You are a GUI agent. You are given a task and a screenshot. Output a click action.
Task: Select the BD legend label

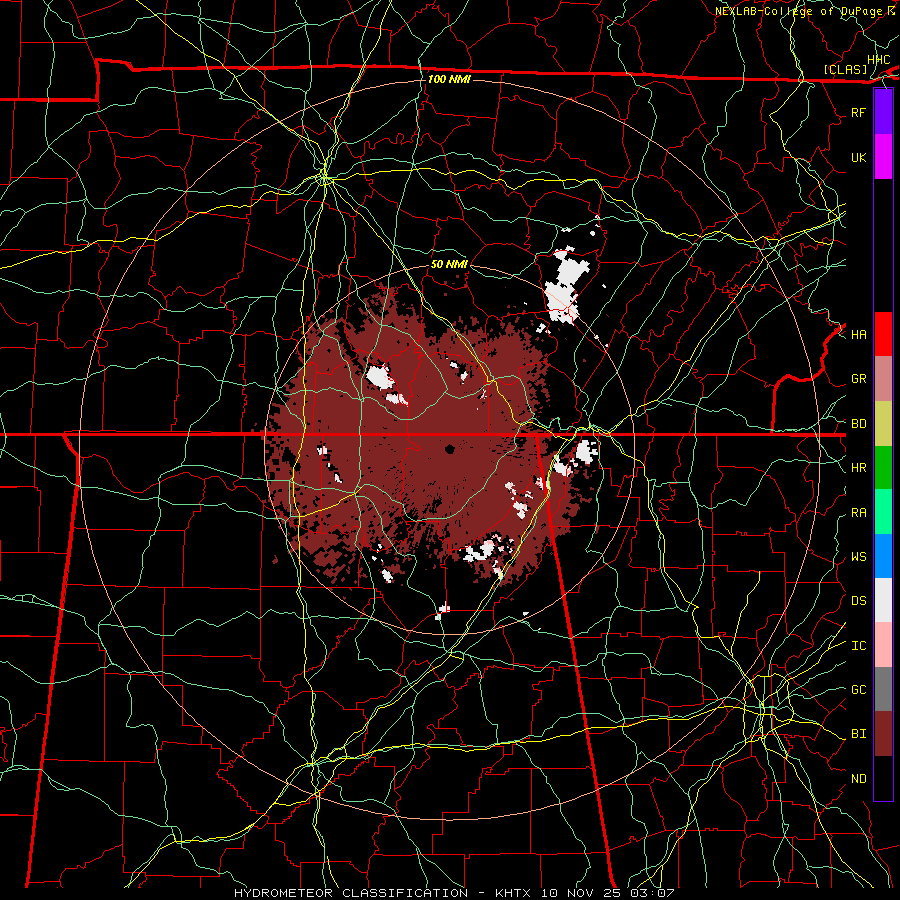(859, 424)
